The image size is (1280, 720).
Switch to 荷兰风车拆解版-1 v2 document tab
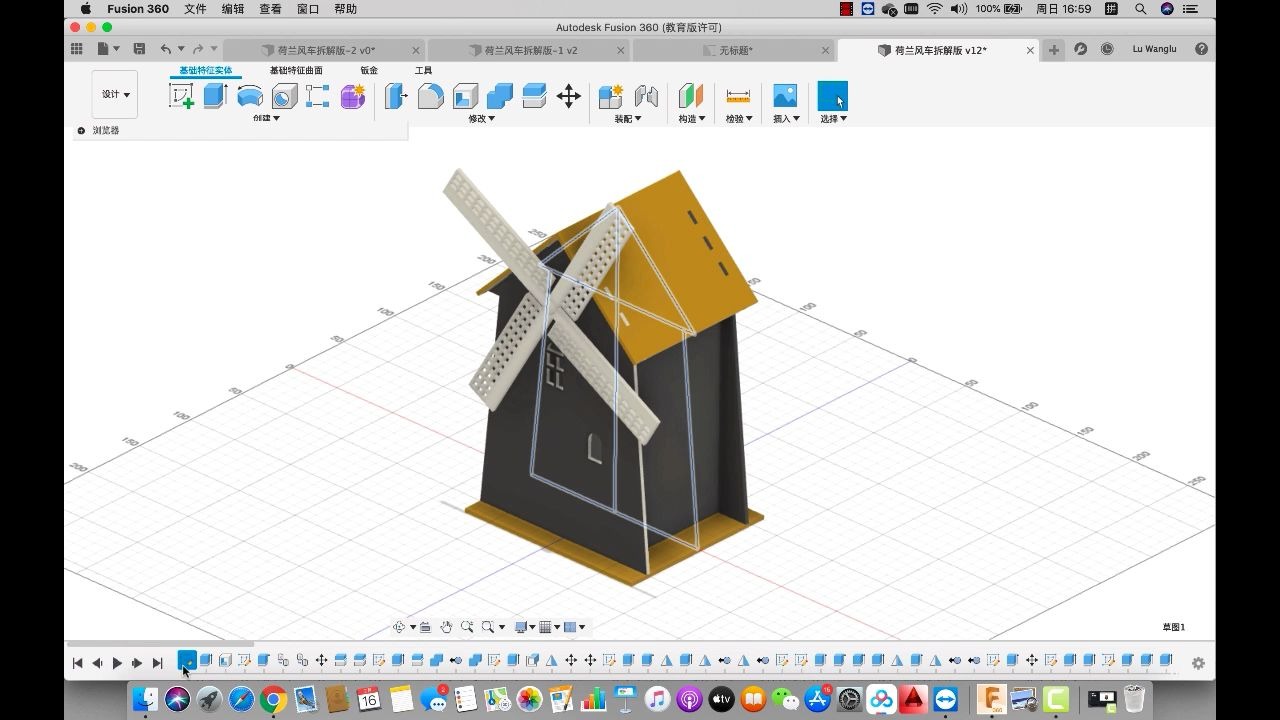click(x=529, y=50)
